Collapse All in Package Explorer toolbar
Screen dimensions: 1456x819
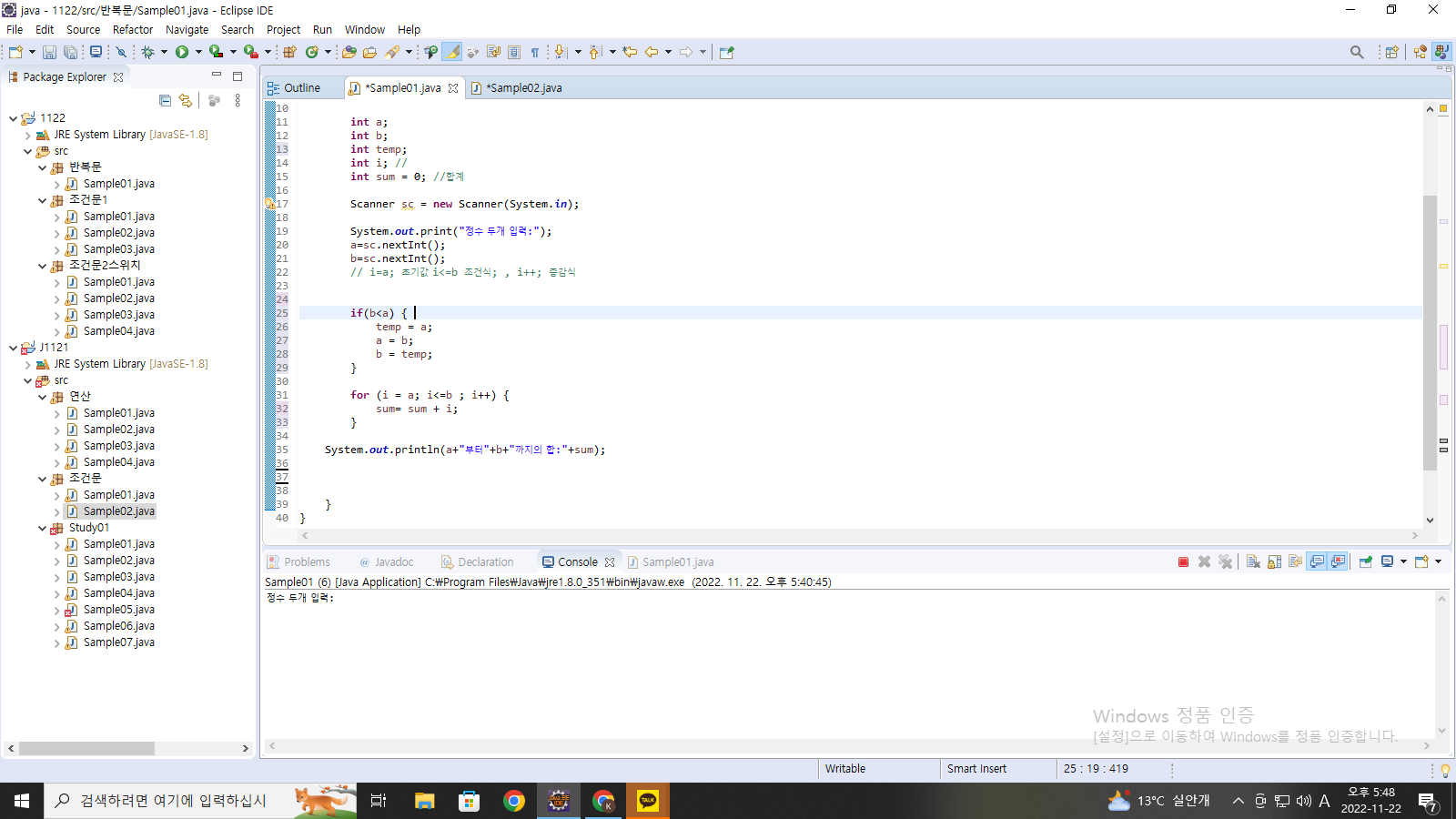click(x=165, y=100)
